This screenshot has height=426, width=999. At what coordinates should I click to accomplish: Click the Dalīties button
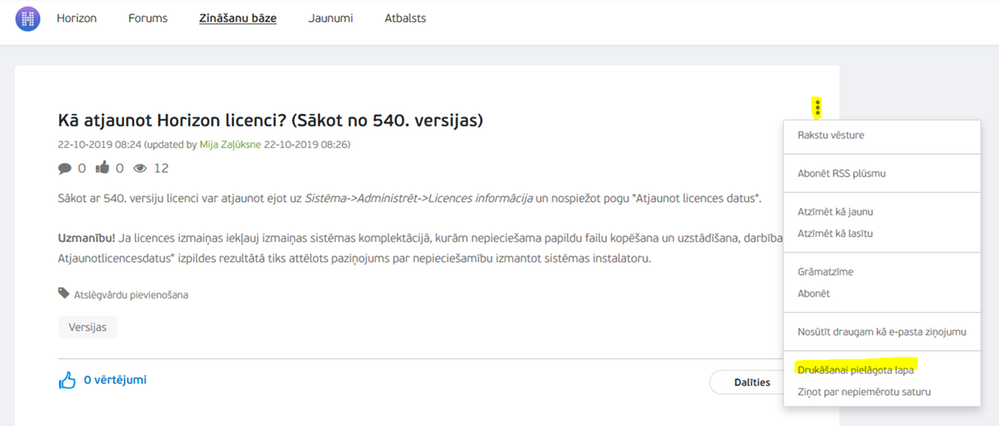click(750, 383)
